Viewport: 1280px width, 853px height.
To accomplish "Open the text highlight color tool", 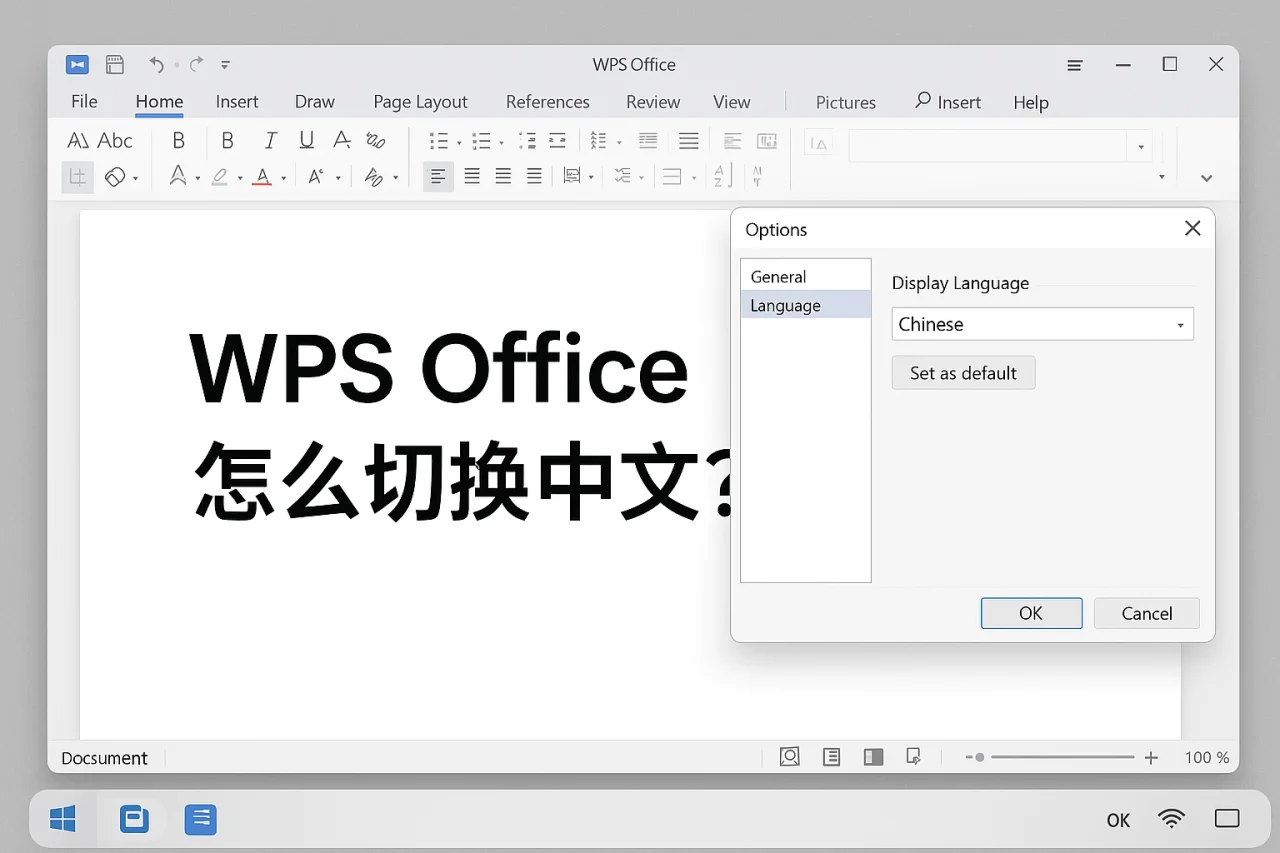I will [x=222, y=177].
